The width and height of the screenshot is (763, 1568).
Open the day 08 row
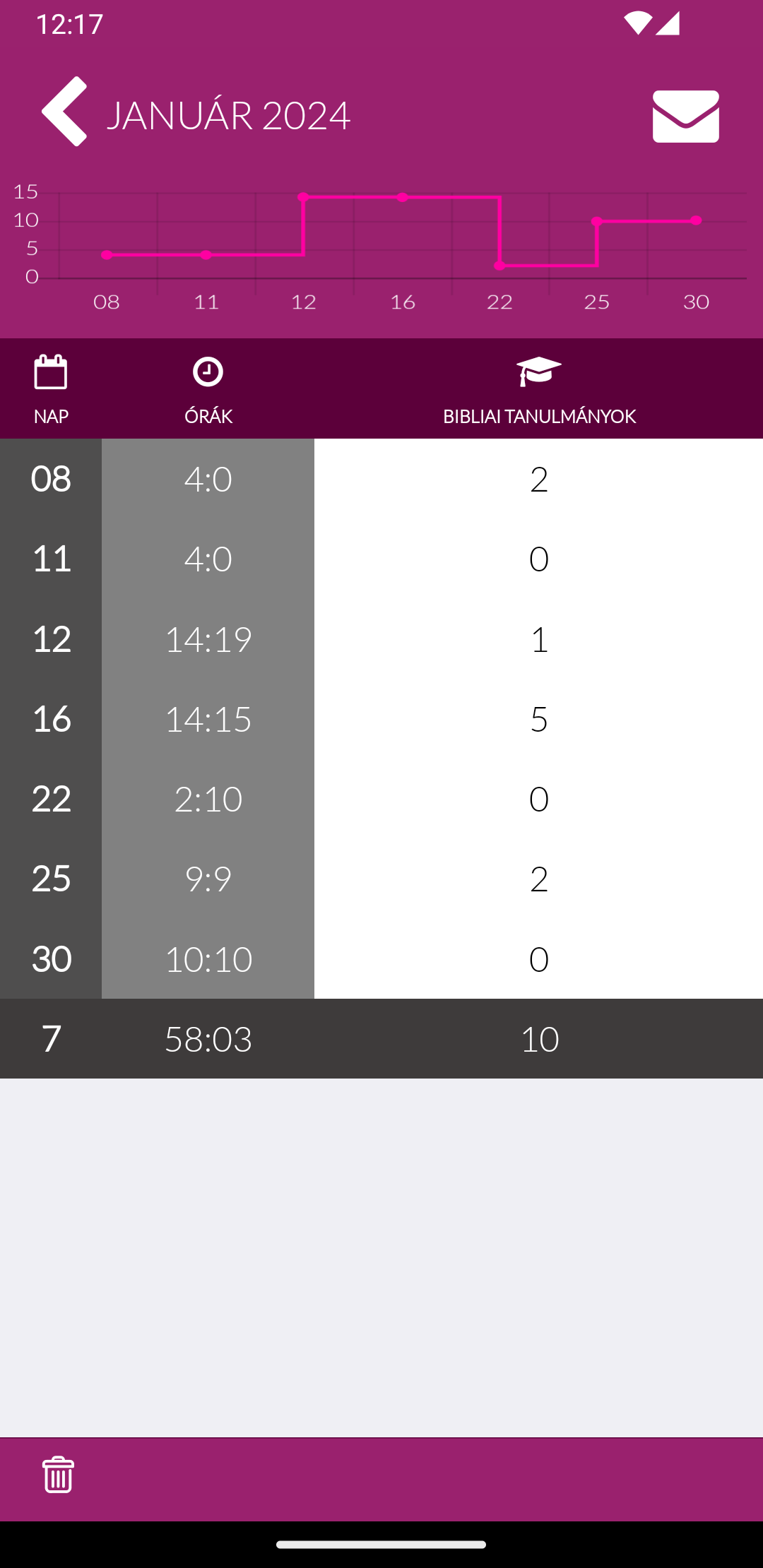coord(381,479)
